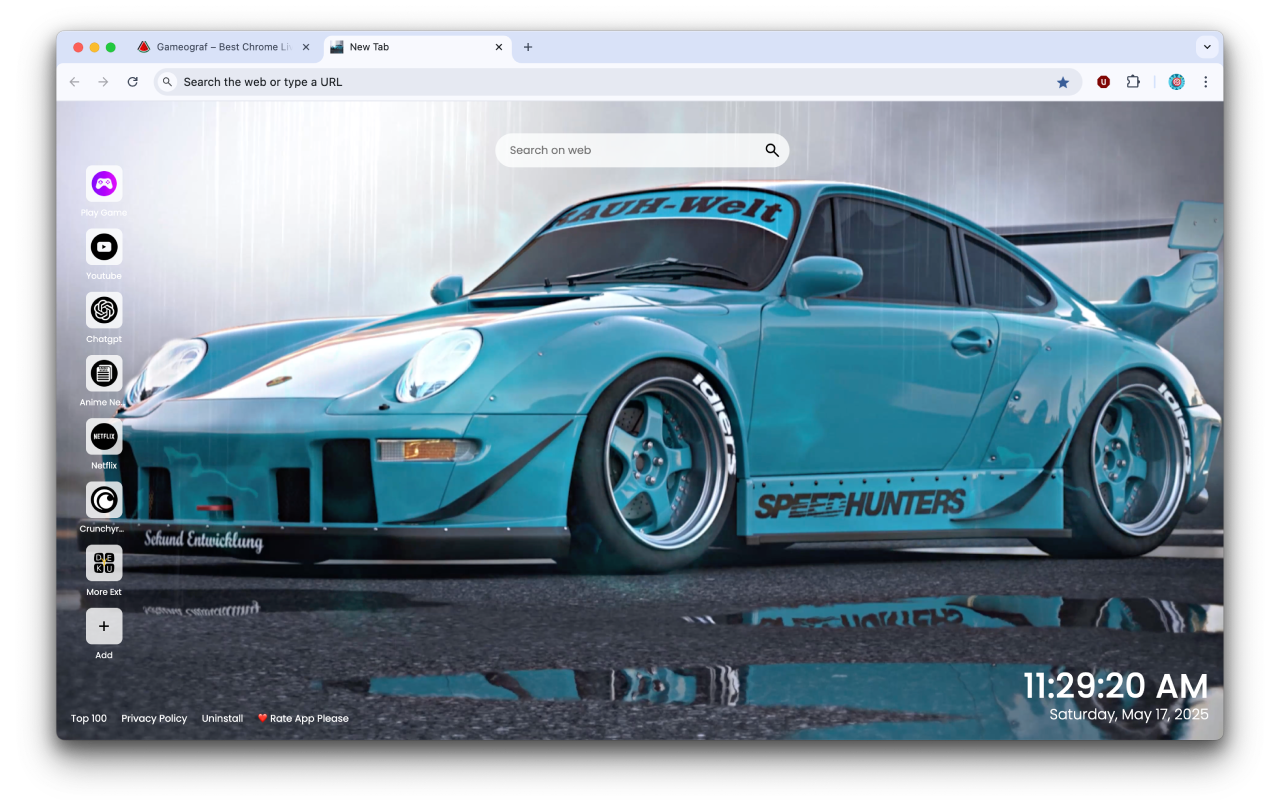This screenshot has width=1280, height=800.
Task: Open the Extensions puzzle icon
Action: (1133, 82)
